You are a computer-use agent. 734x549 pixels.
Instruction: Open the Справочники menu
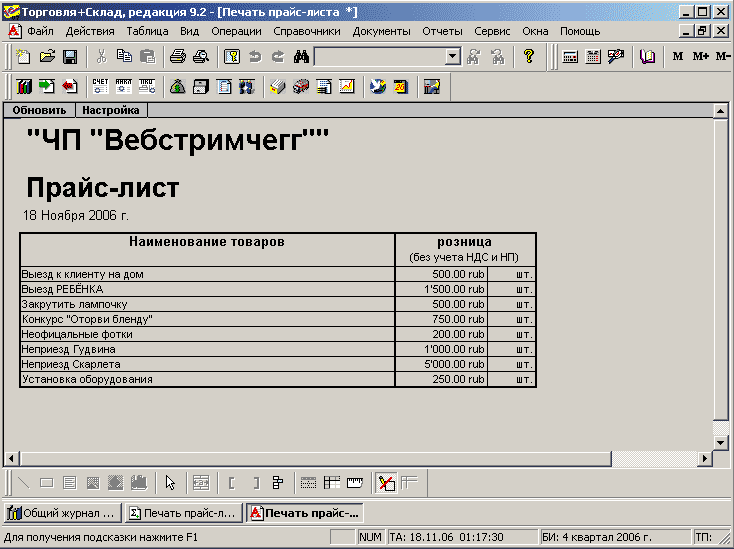click(306, 31)
